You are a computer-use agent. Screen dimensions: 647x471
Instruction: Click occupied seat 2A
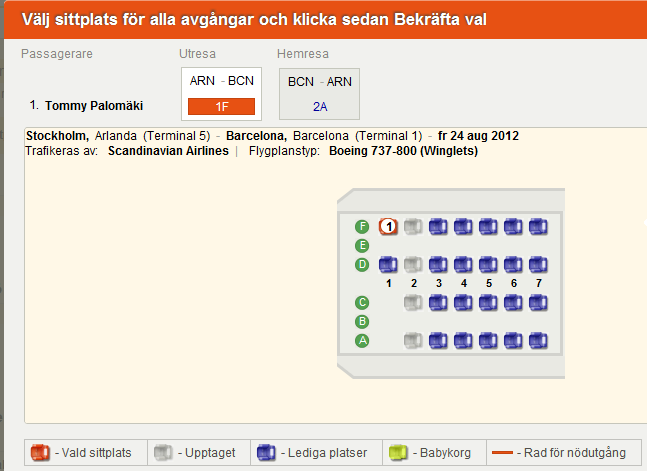click(x=413, y=341)
